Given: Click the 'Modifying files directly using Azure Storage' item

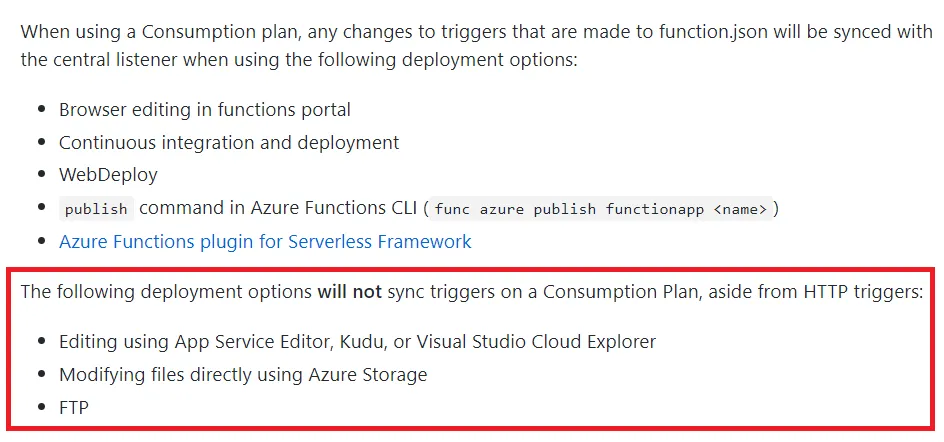Looking at the screenshot, I should (243, 375).
